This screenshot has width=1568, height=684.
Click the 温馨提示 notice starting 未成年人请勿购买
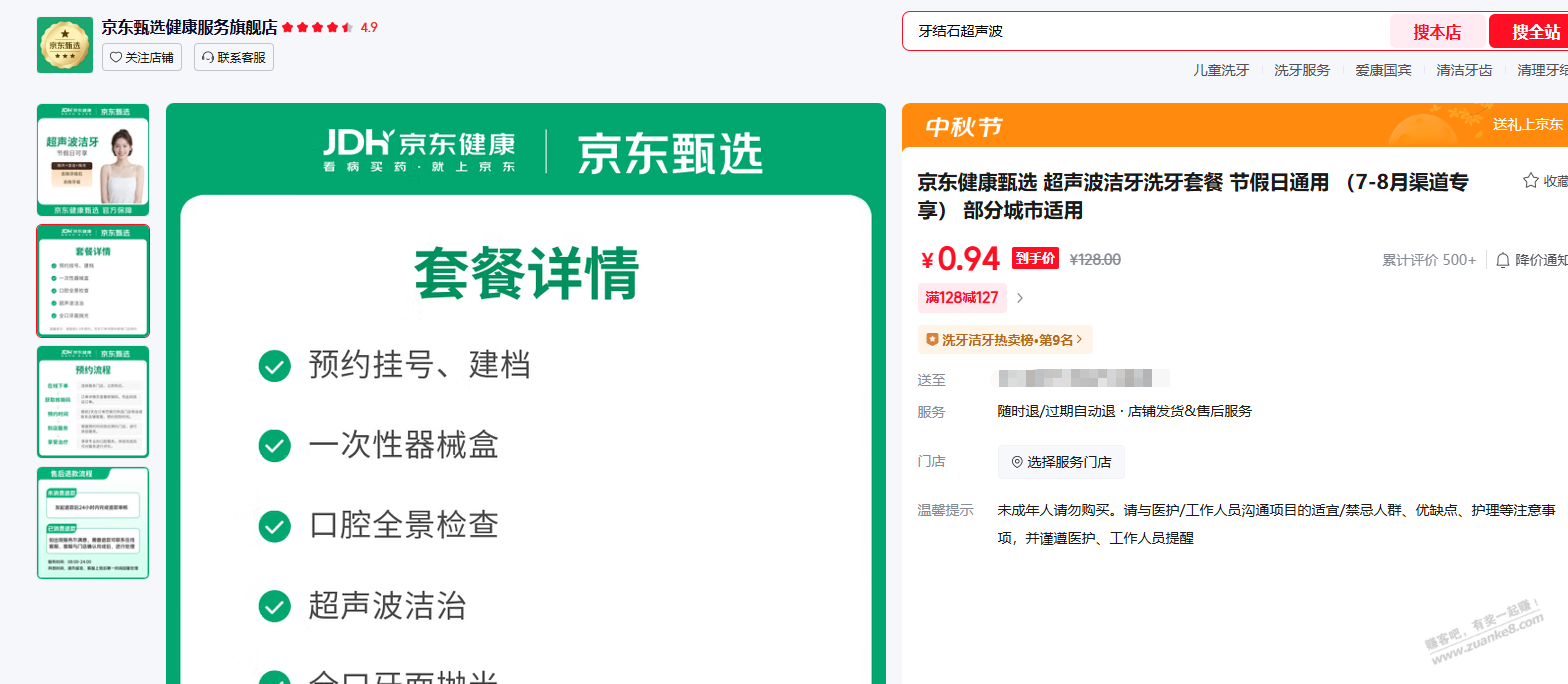click(1276, 524)
